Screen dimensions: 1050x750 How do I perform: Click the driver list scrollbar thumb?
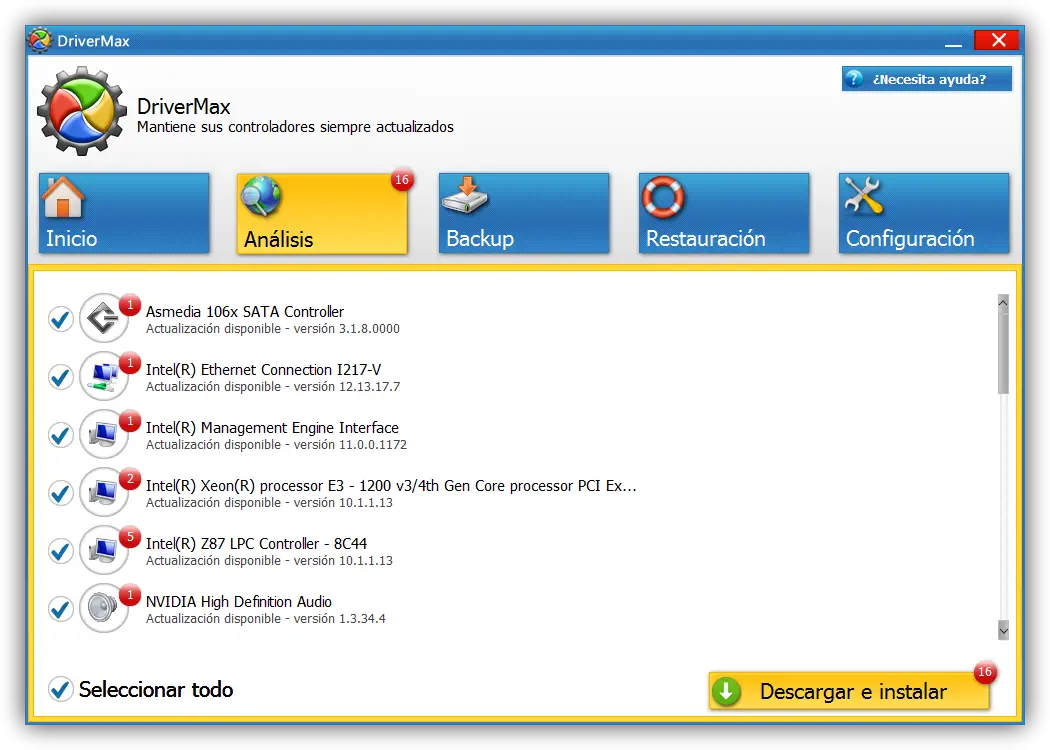click(x=1003, y=352)
